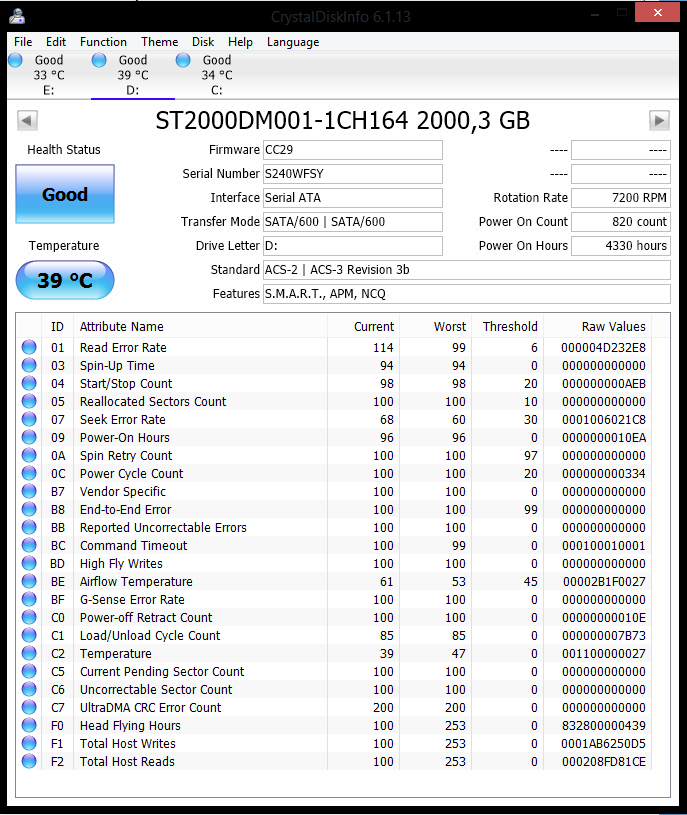Viewport: 687px width, 815px height.
Task: Click status orb for Total Host Reads
Action: tap(29, 761)
